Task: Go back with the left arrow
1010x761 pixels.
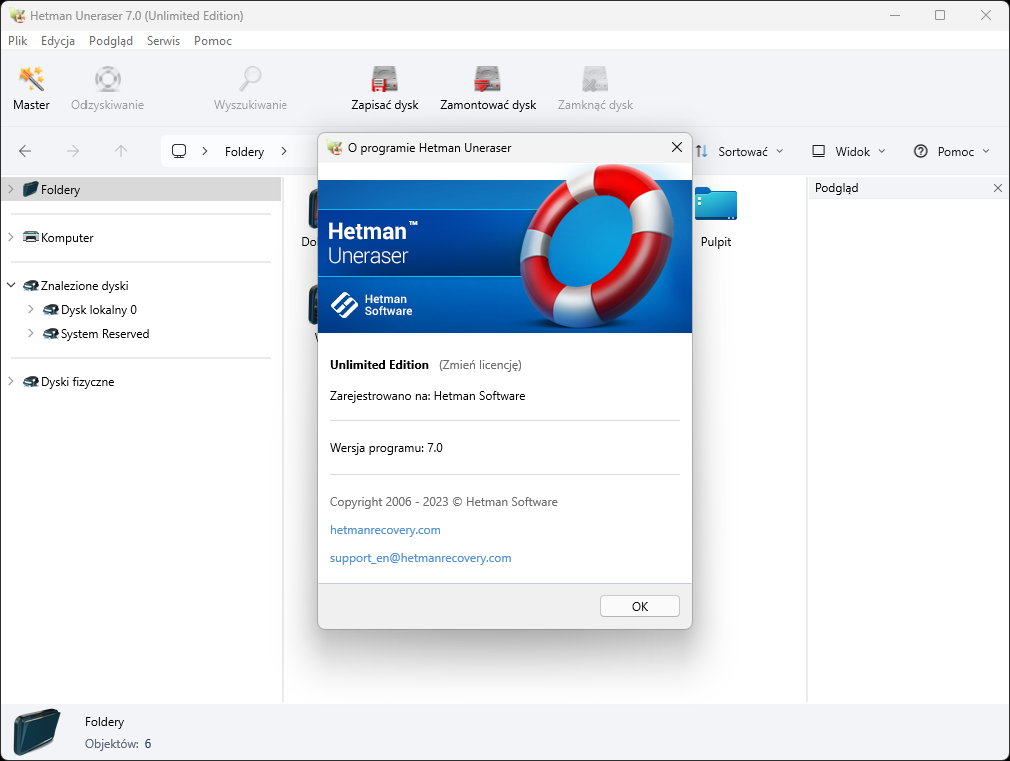Action: pyautogui.click(x=25, y=151)
